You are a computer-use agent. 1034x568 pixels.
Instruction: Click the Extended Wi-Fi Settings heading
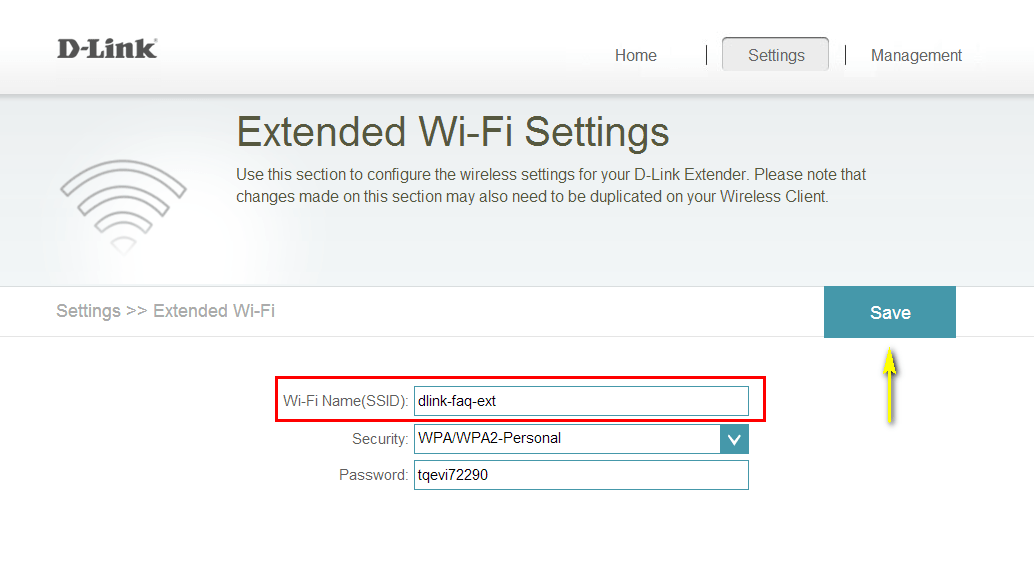coord(452,131)
